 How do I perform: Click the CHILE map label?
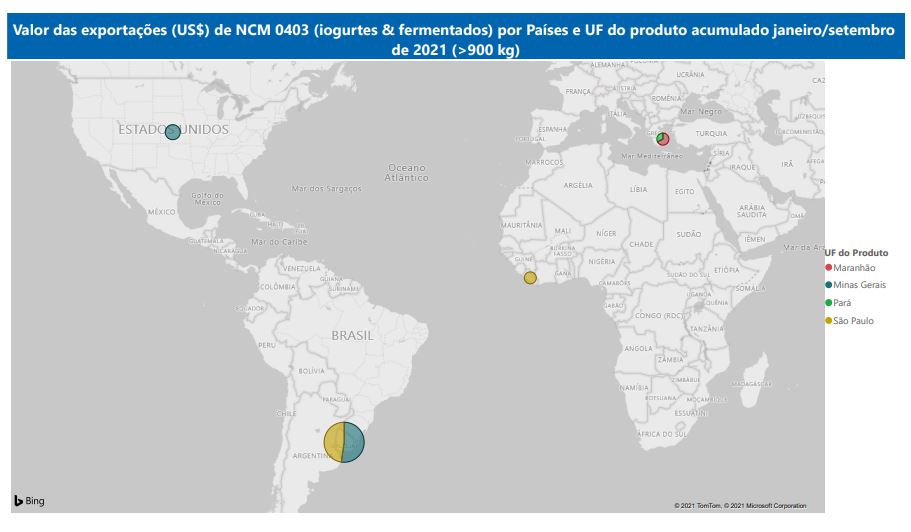(286, 414)
